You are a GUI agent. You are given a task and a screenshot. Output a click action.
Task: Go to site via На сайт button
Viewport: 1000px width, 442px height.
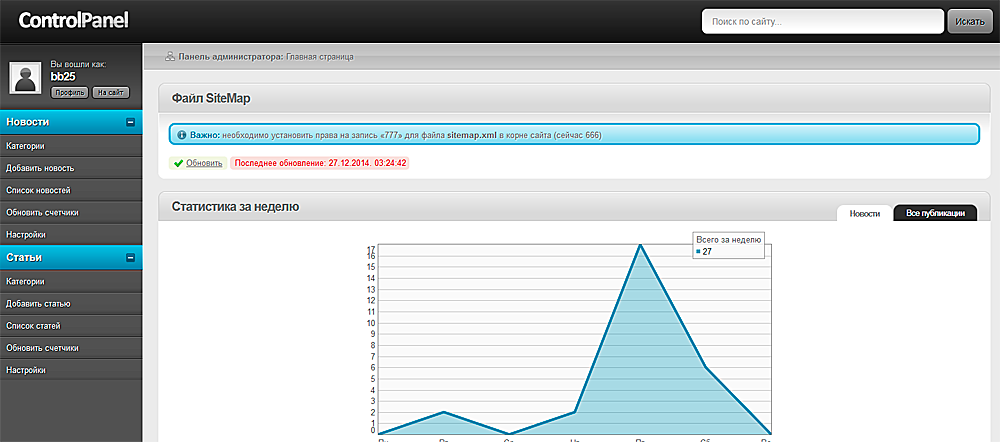pos(110,92)
